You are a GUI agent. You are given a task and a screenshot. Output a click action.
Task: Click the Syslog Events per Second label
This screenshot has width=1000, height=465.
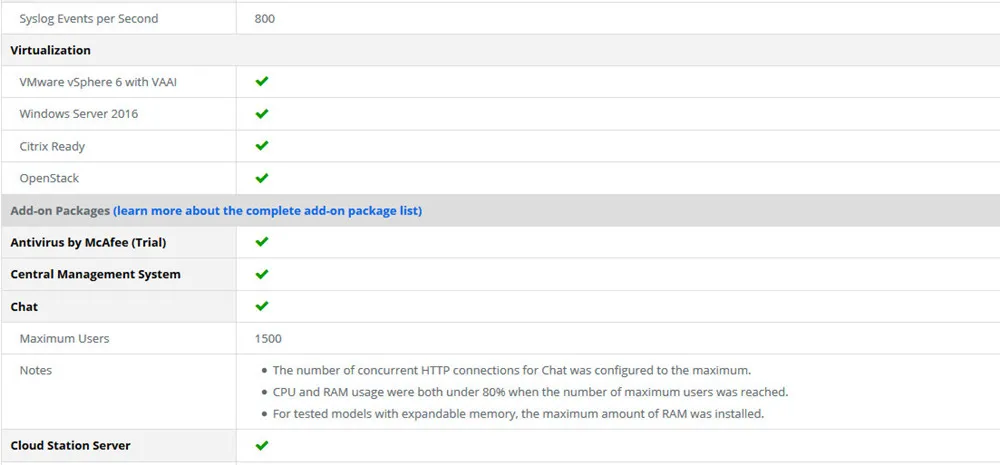pos(89,18)
